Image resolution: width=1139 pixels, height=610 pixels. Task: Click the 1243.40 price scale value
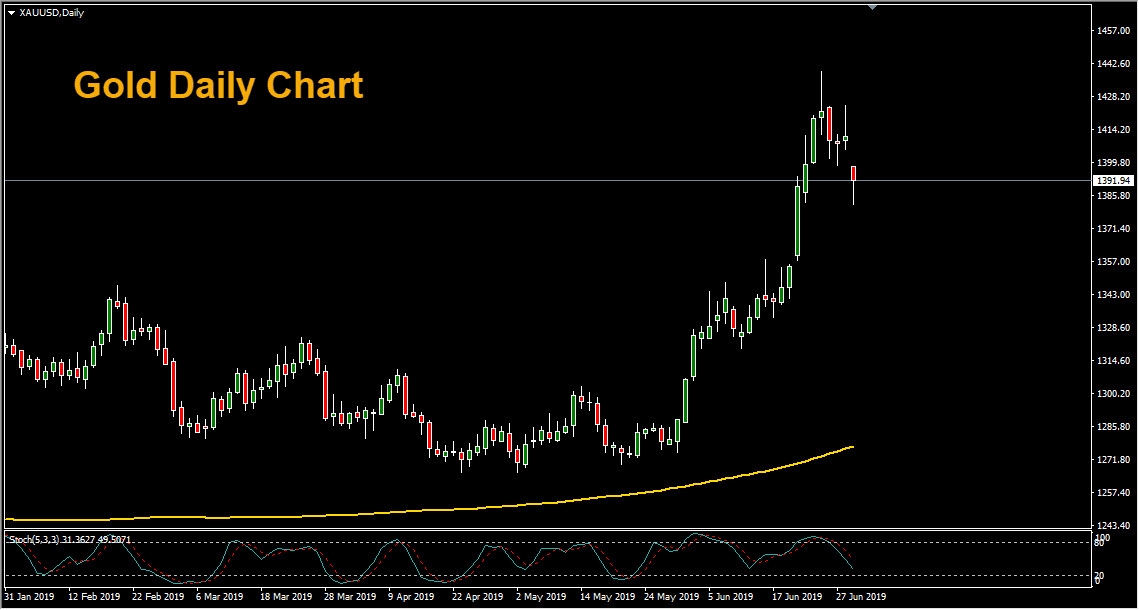click(1113, 525)
